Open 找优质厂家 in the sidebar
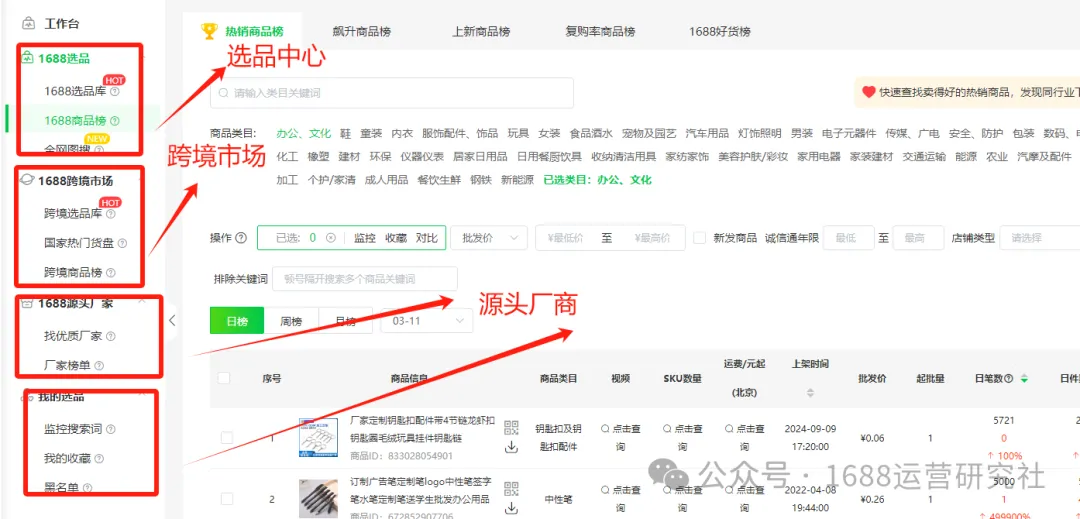The image size is (1080, 519). tap(73, 337)
